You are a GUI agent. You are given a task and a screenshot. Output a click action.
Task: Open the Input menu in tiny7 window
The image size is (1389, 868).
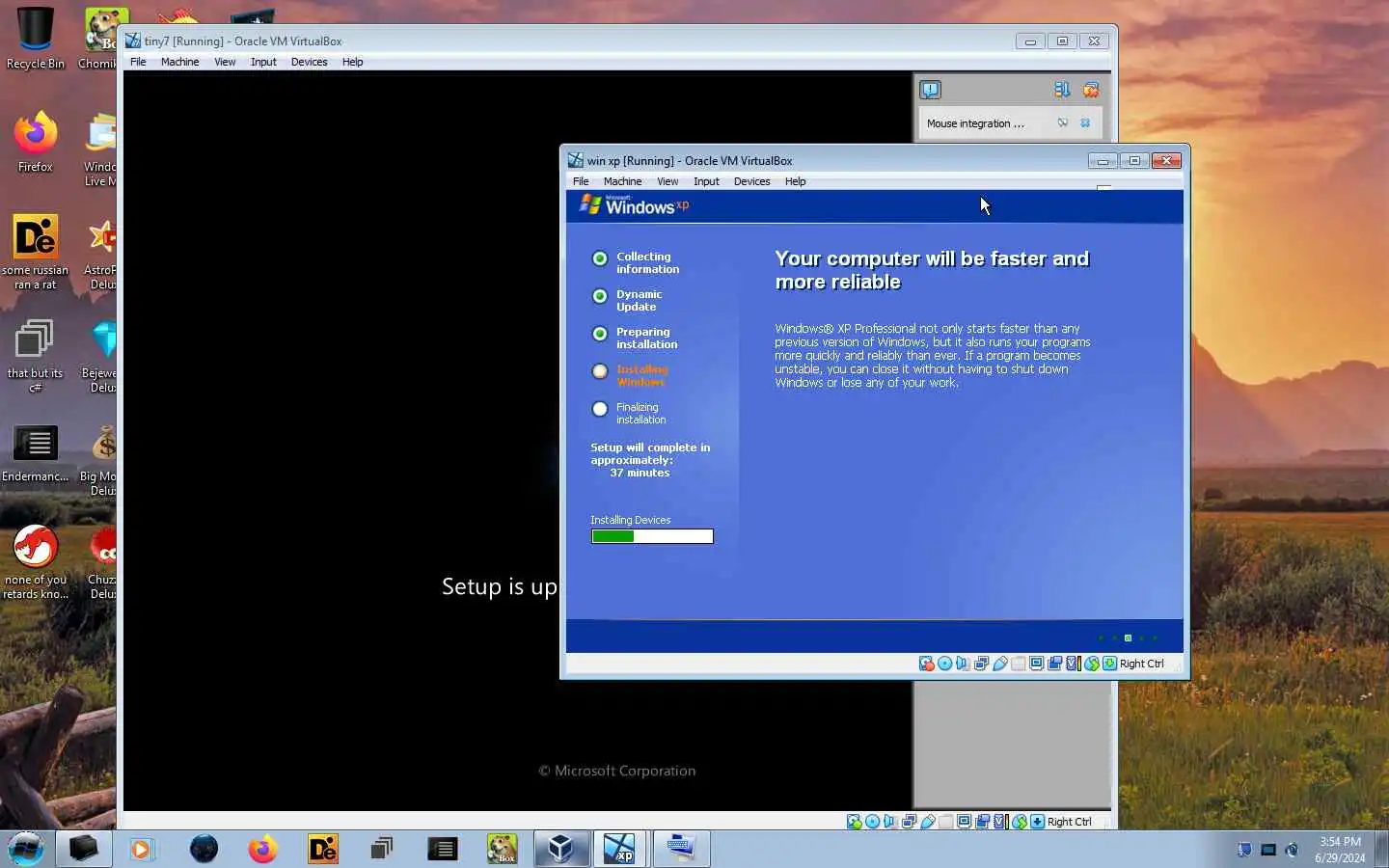[263, 62]
